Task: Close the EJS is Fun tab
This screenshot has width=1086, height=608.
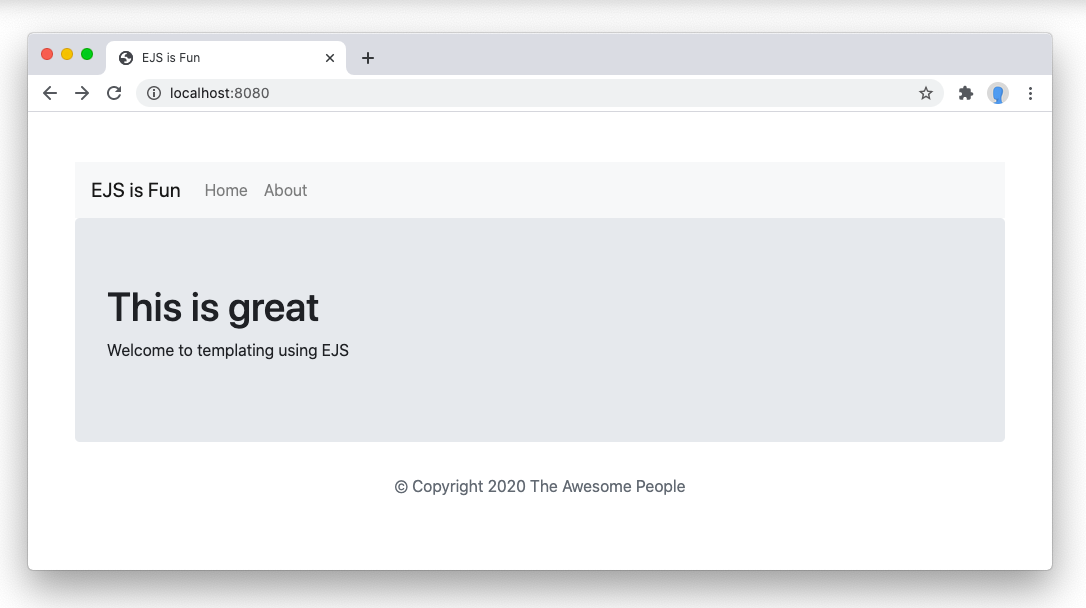Action: click(330, 58)
